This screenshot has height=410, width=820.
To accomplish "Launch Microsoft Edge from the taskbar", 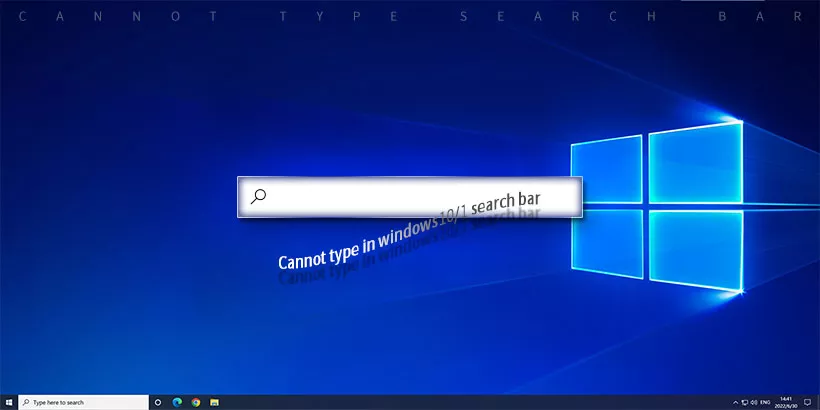I will [177, 402].
